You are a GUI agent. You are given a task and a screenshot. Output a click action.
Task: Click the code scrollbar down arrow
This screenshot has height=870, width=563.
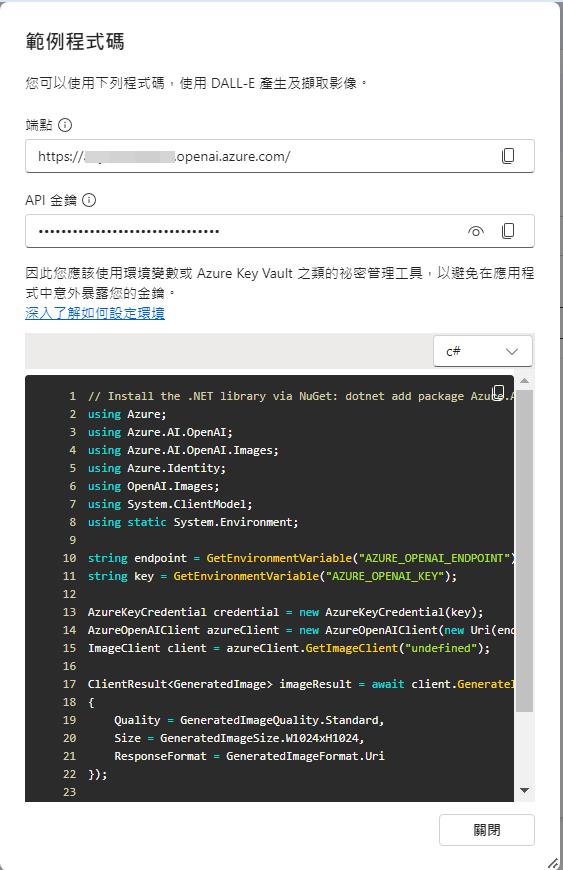pyautogui.click(x=524, y=790)
